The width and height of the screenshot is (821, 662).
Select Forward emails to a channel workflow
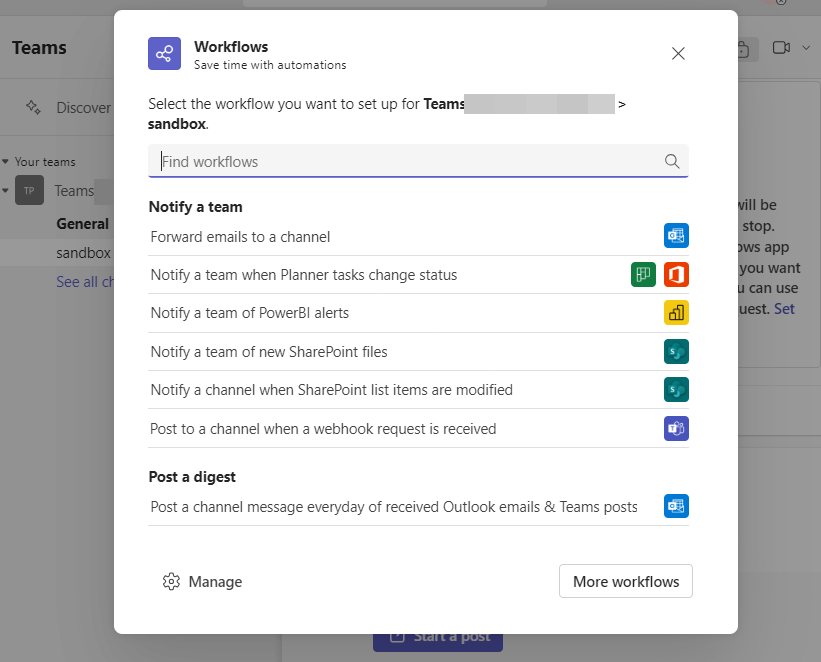[418, 237]
